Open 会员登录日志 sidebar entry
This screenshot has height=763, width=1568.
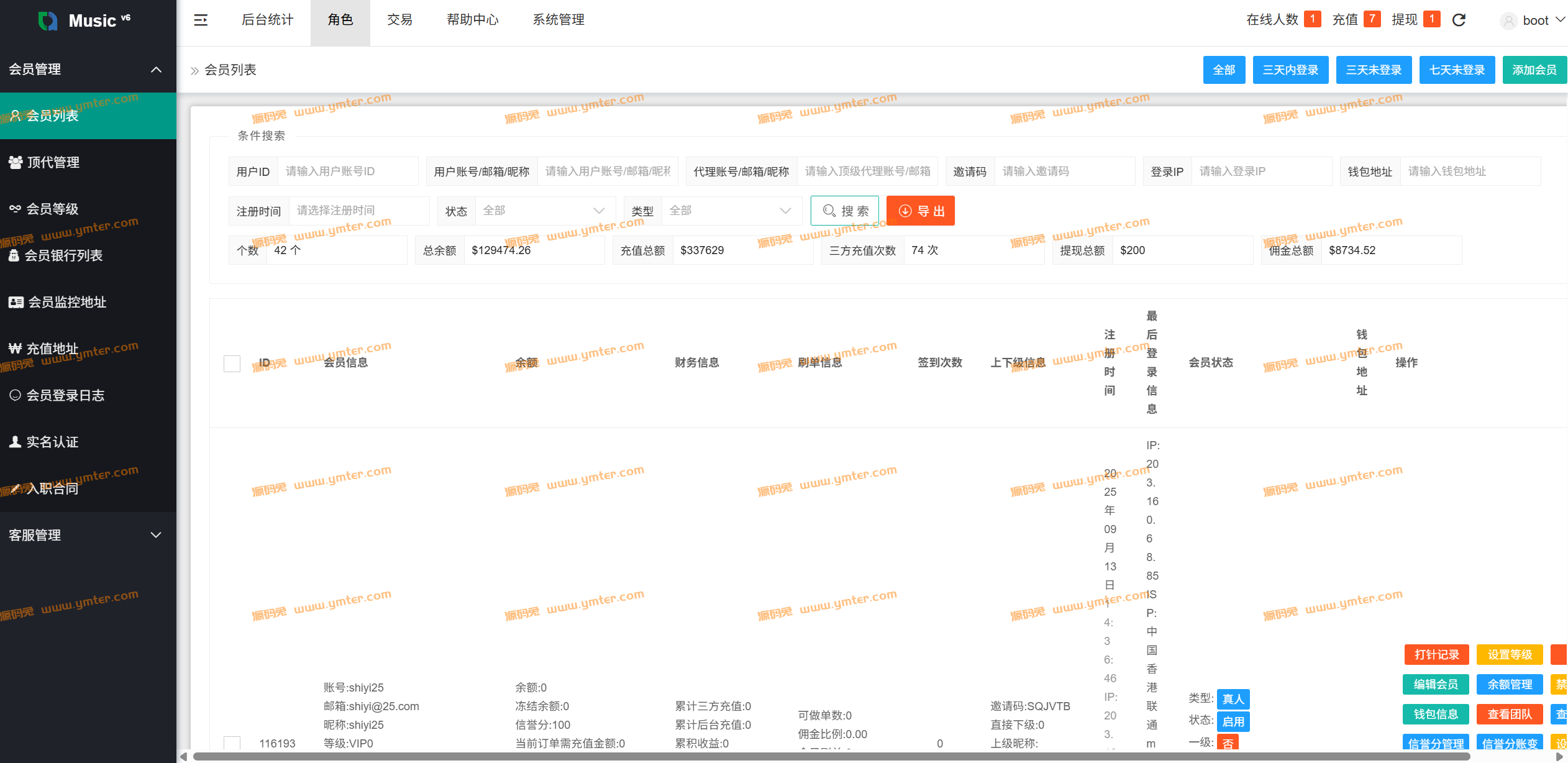65,395
